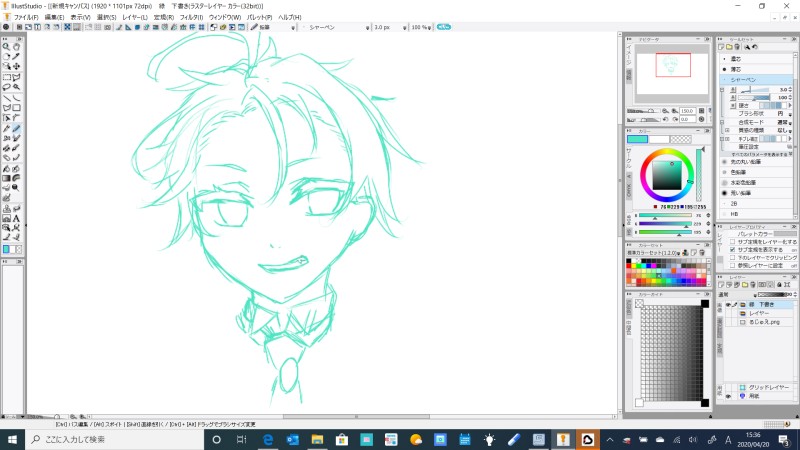Click the red R channel slider
Image resolution: width=800 pixels, height=450 pixels.
666,215
